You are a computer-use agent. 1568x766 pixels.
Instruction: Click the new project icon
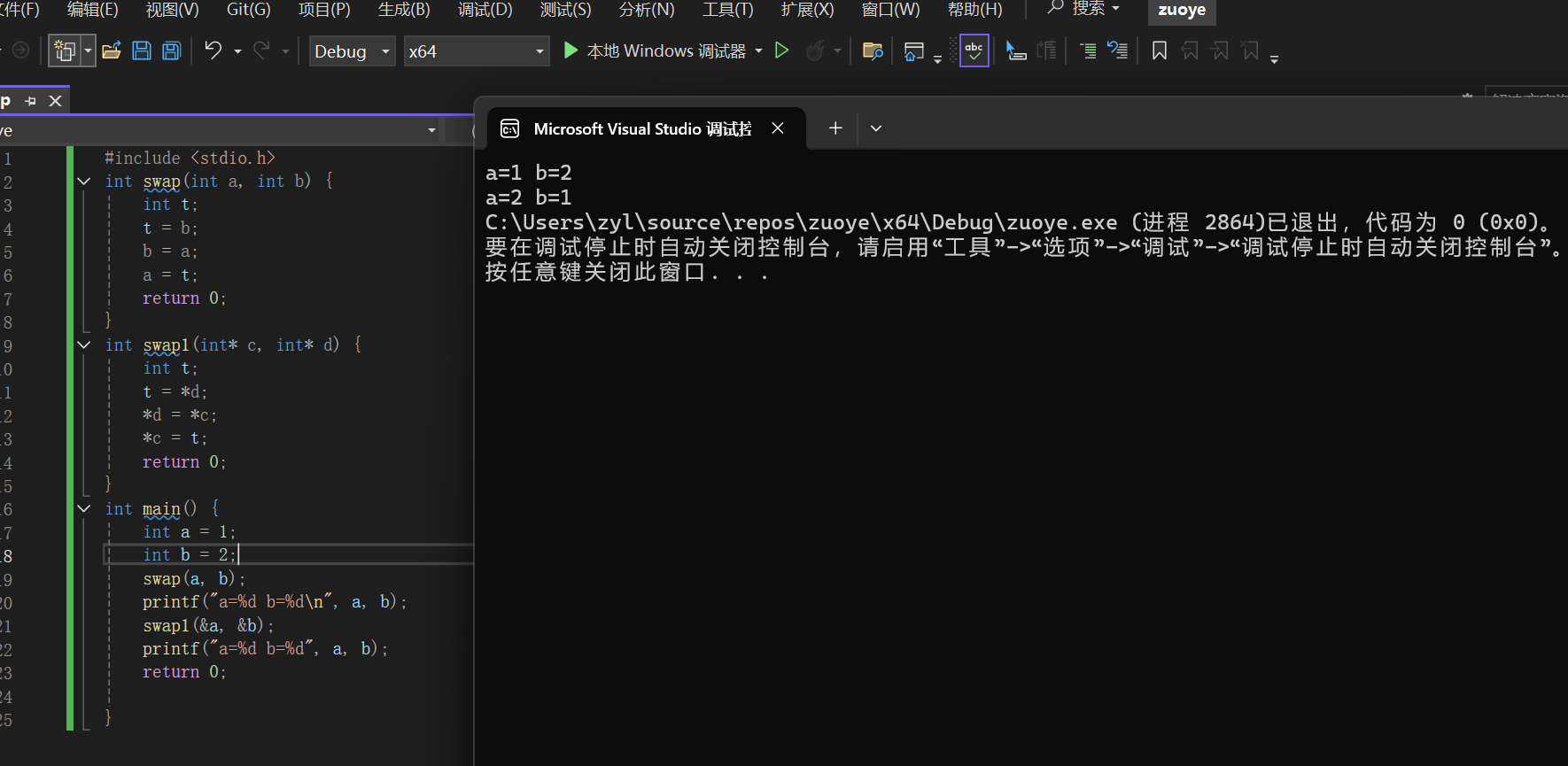65,51
